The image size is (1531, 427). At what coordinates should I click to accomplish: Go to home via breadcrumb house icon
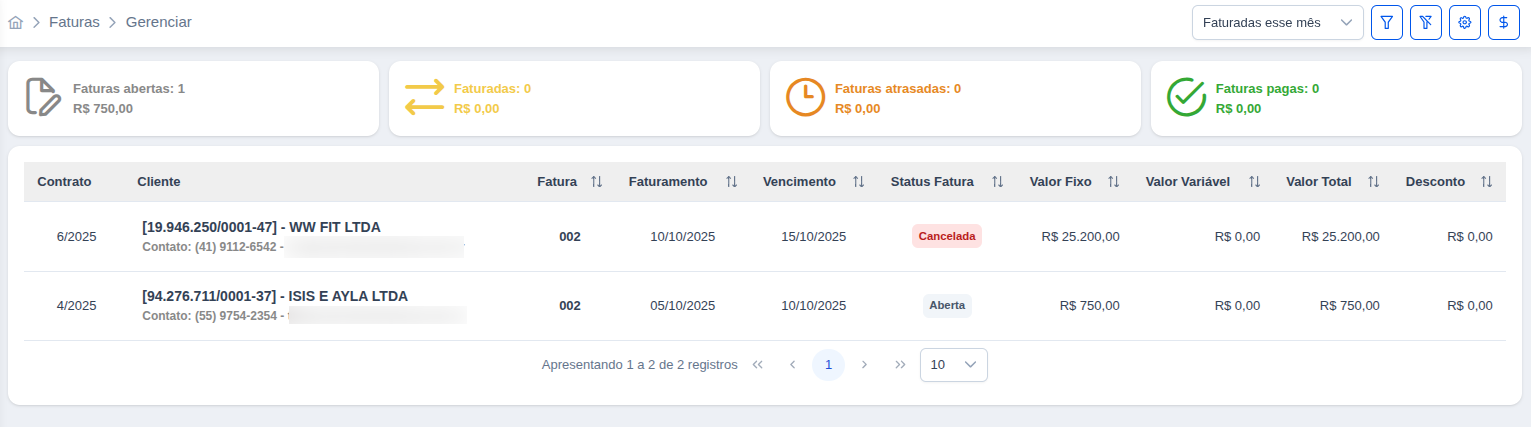(x=15, y=22)
